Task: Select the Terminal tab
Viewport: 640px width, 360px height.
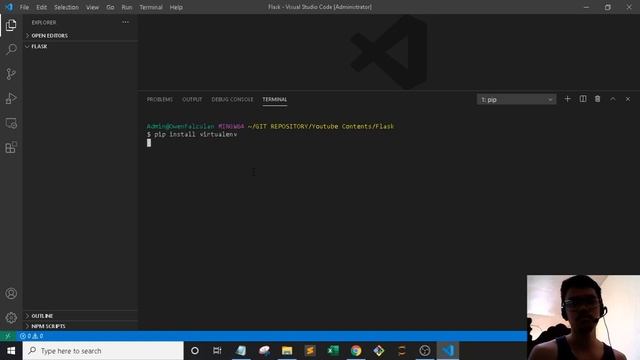Action: tap(275, 100)
